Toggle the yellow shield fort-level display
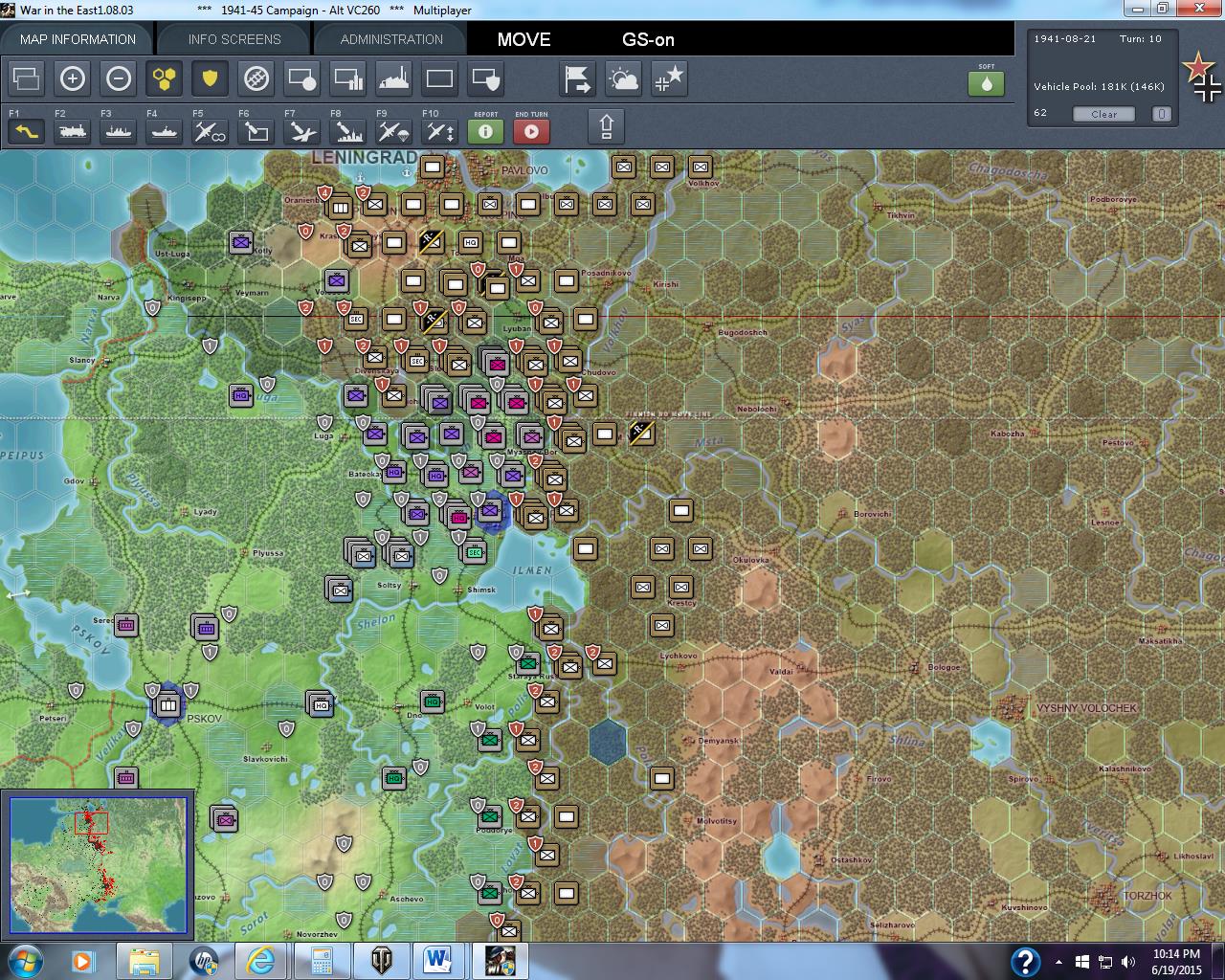The image size is (1225, 980). (211, 78)
